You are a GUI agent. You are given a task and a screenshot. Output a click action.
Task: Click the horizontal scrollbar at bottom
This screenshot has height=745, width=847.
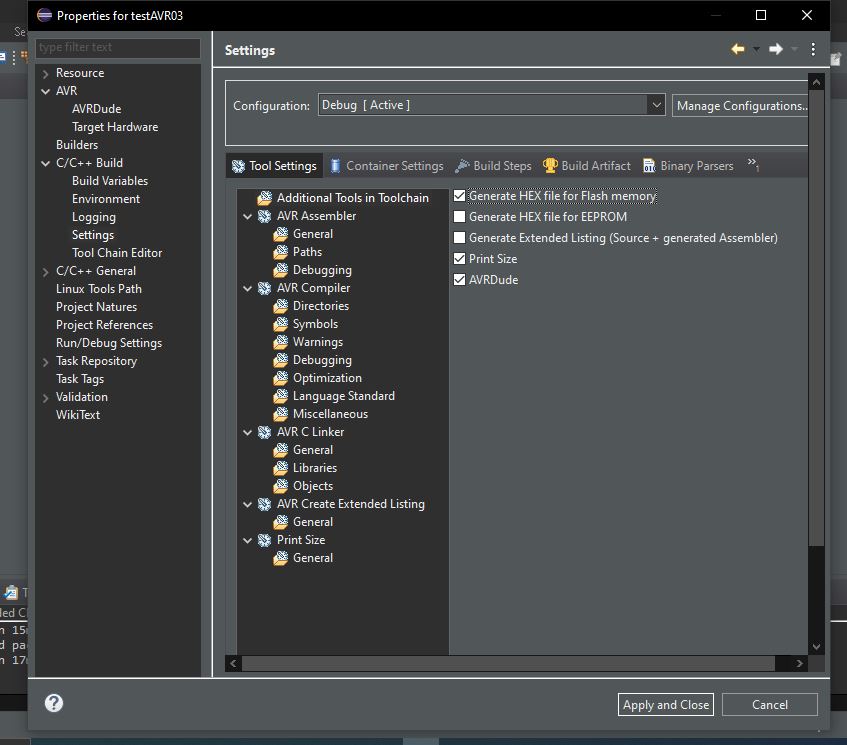click(508, 663)
